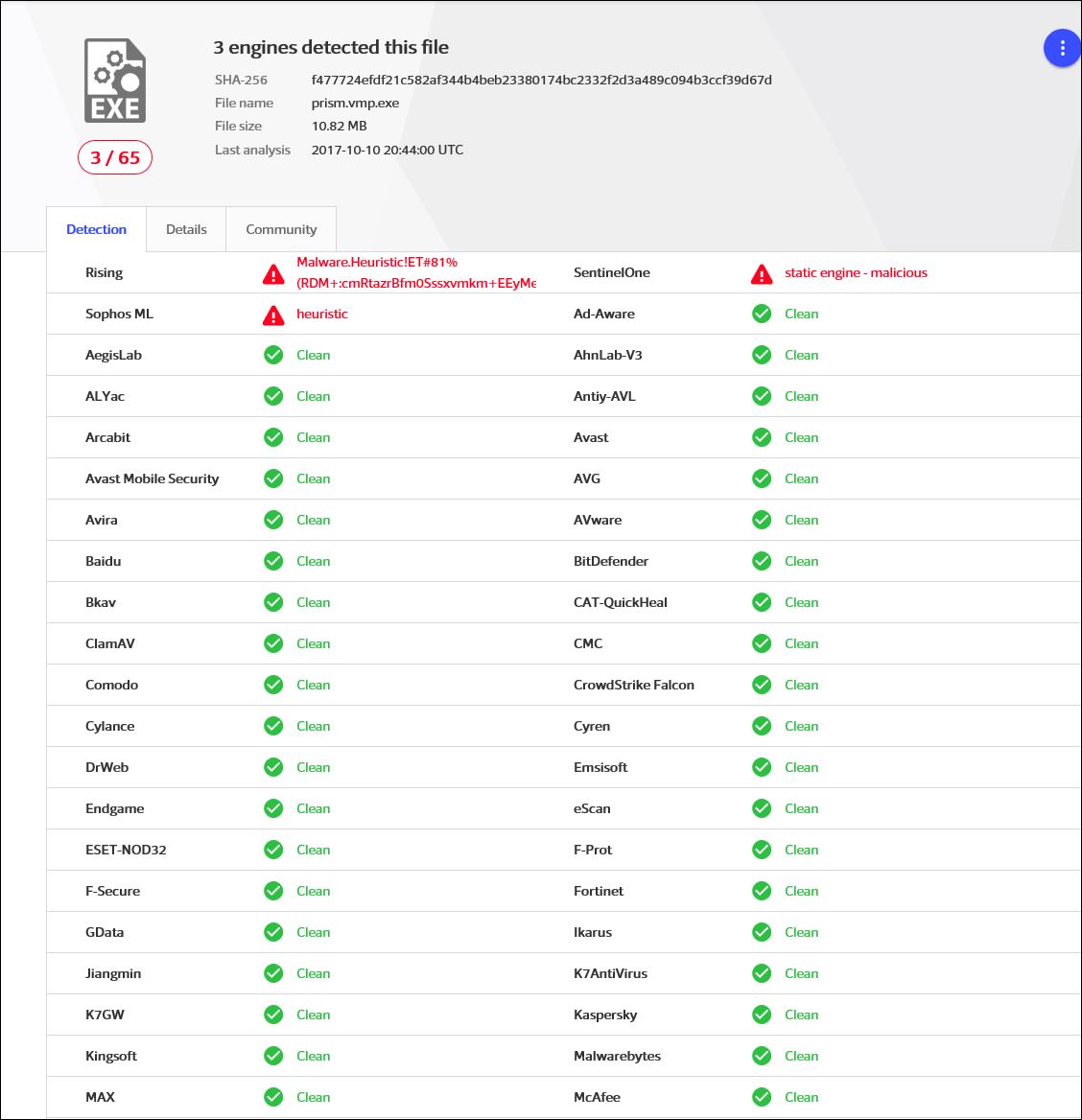Click the Sophos ML warning icon
The width and height of the screenshot is (1082, 1120).
[273, 315]
